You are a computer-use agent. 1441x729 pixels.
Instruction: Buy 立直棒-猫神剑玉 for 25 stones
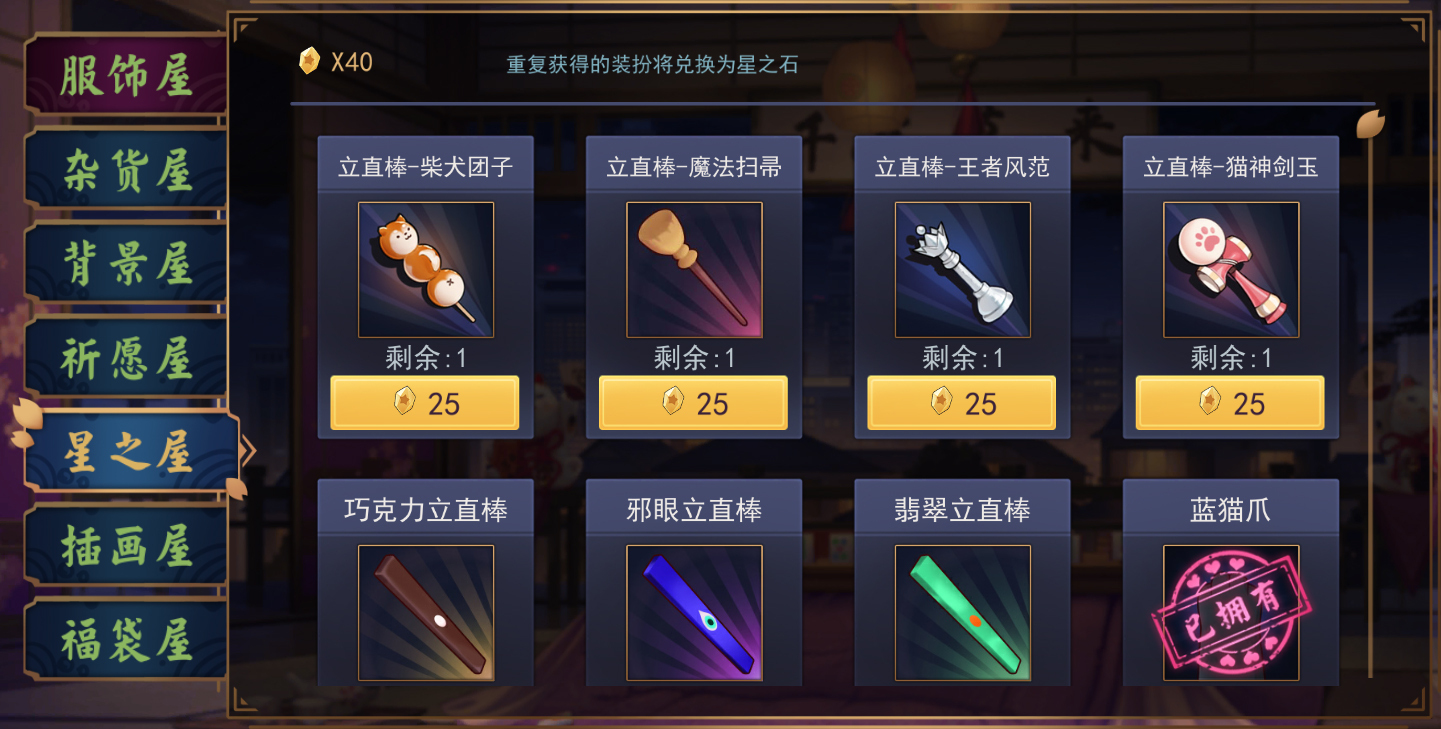point(1230,403)
